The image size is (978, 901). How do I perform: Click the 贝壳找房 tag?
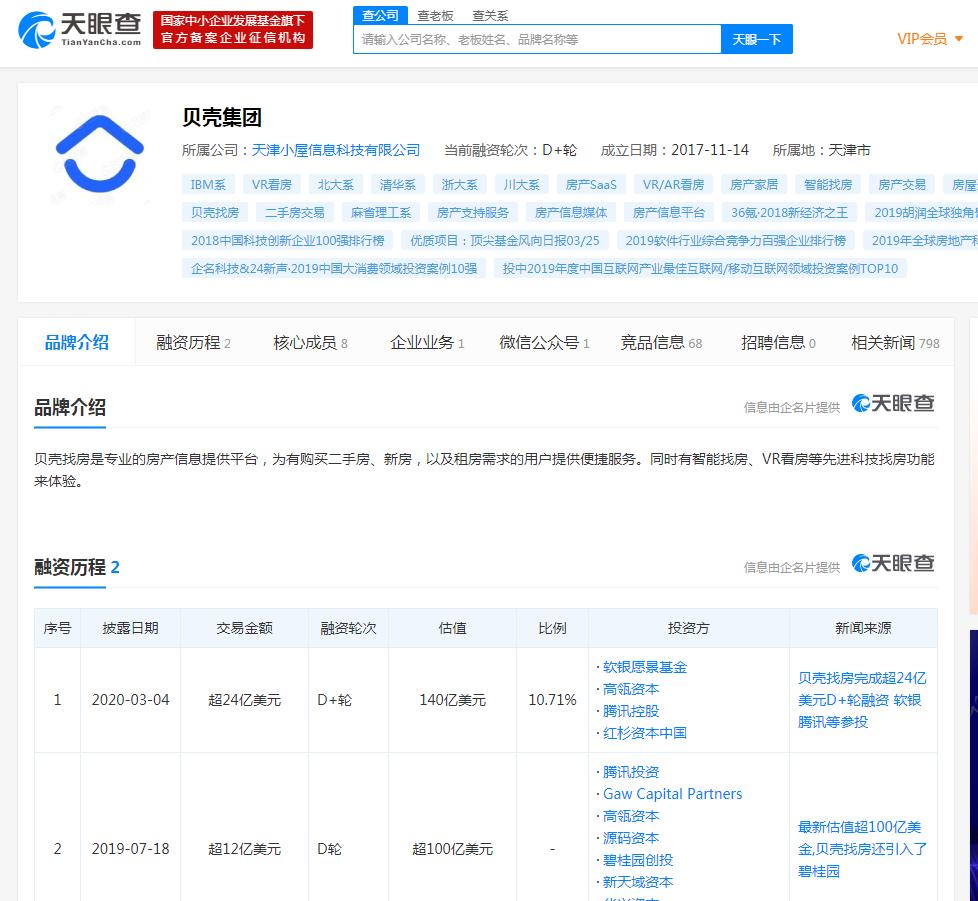click(215, 213)
